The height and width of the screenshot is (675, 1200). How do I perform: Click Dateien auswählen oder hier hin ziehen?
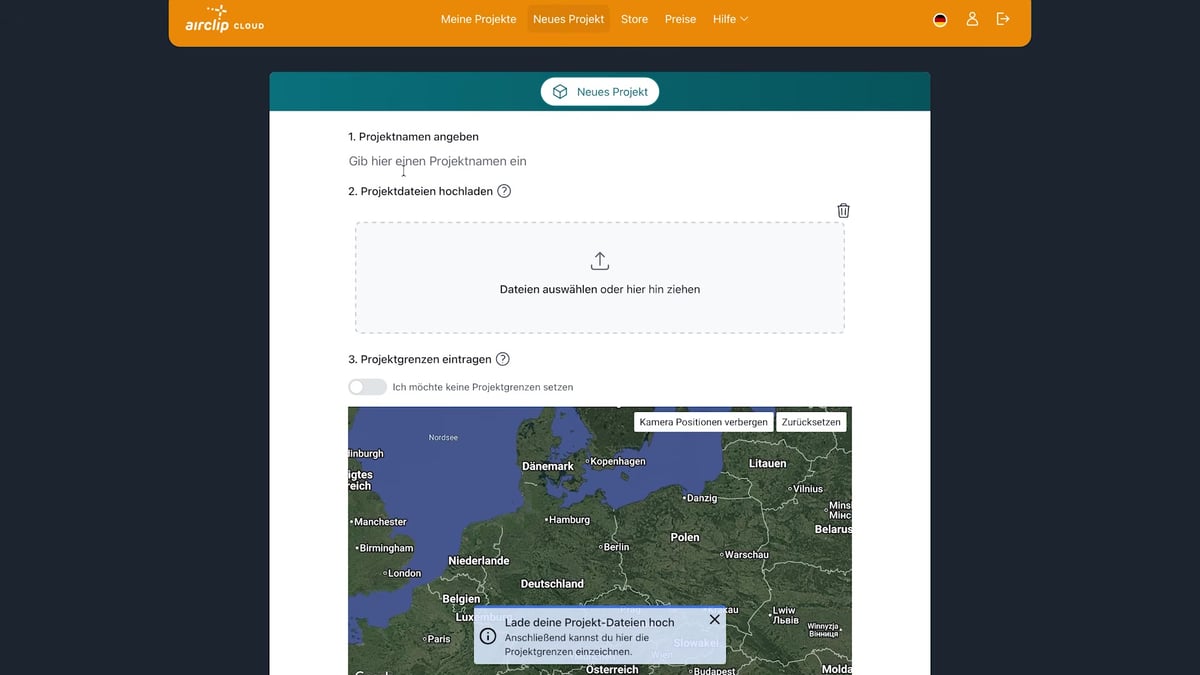[600, 289]
